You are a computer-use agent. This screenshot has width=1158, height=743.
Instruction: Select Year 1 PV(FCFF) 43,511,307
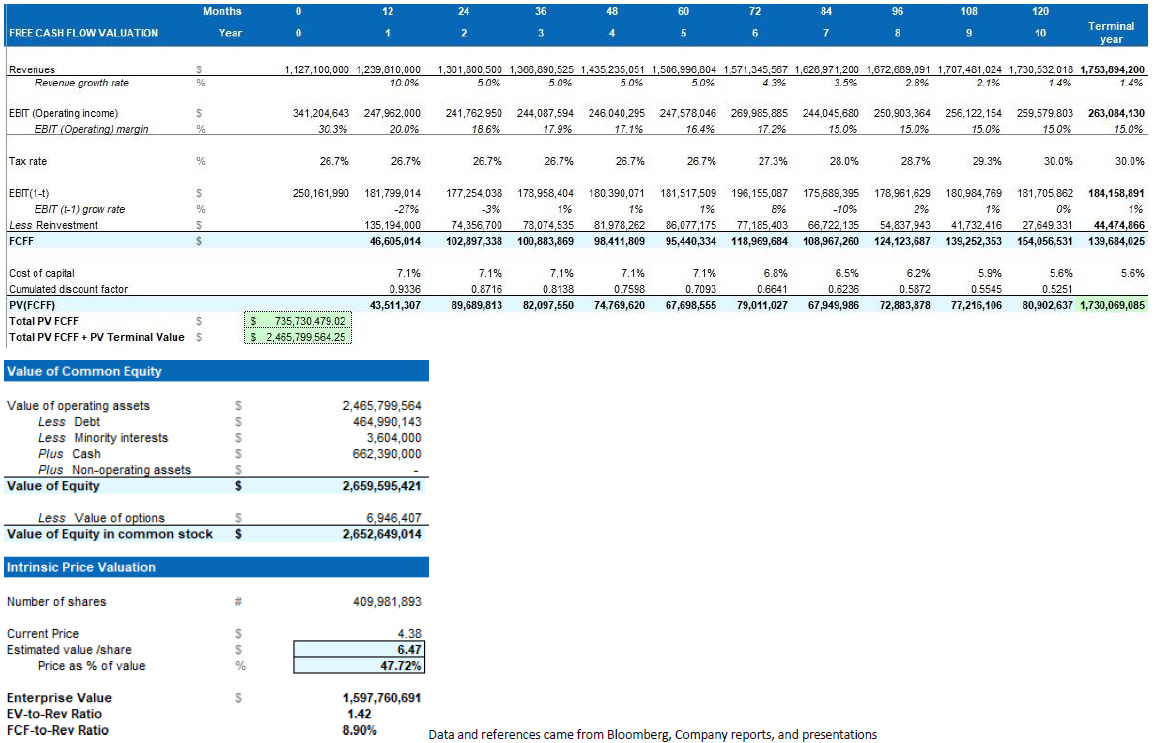(x=395, y=305)
